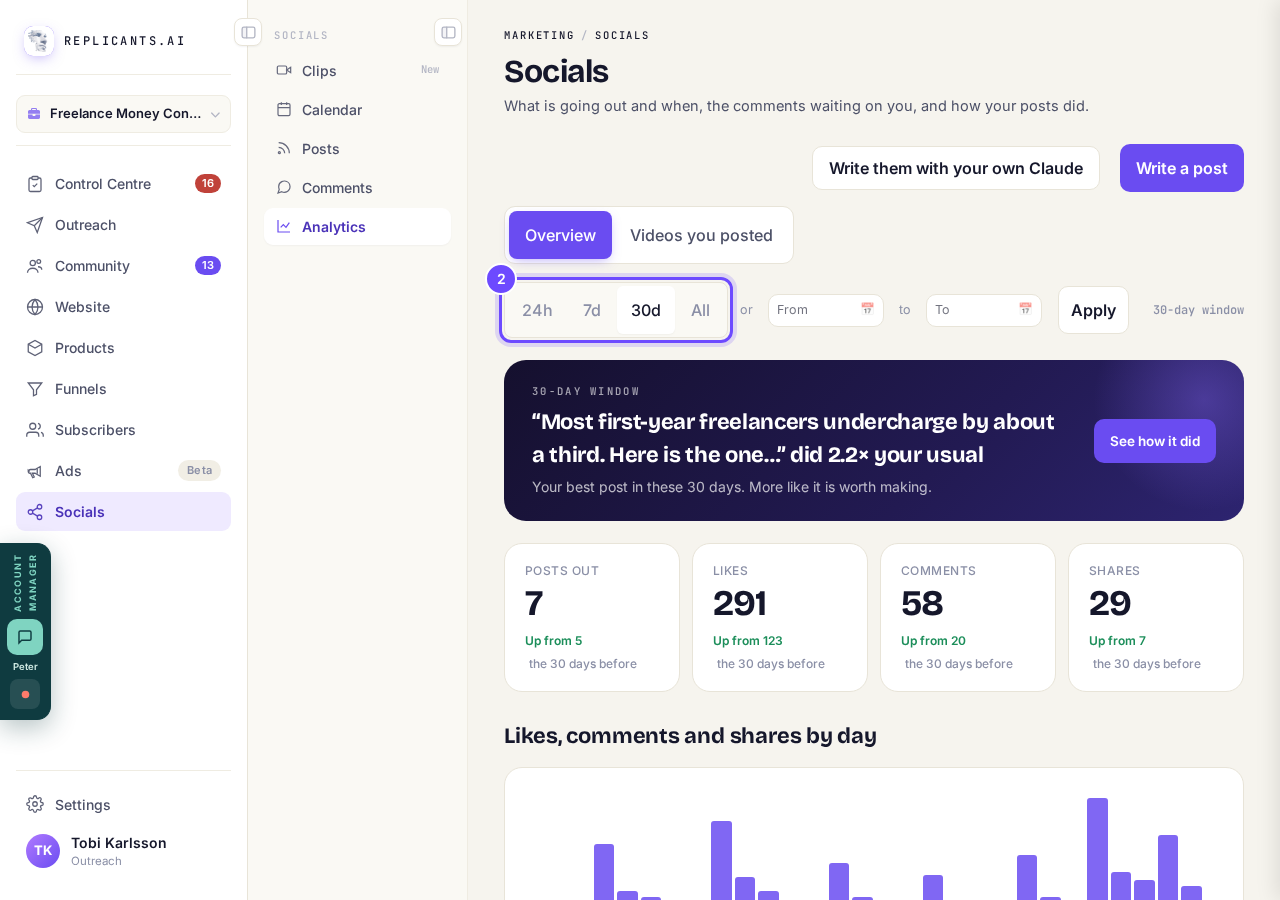Click the red record dot button
This screenshot has height=900, width=1280.
[25, 694]
